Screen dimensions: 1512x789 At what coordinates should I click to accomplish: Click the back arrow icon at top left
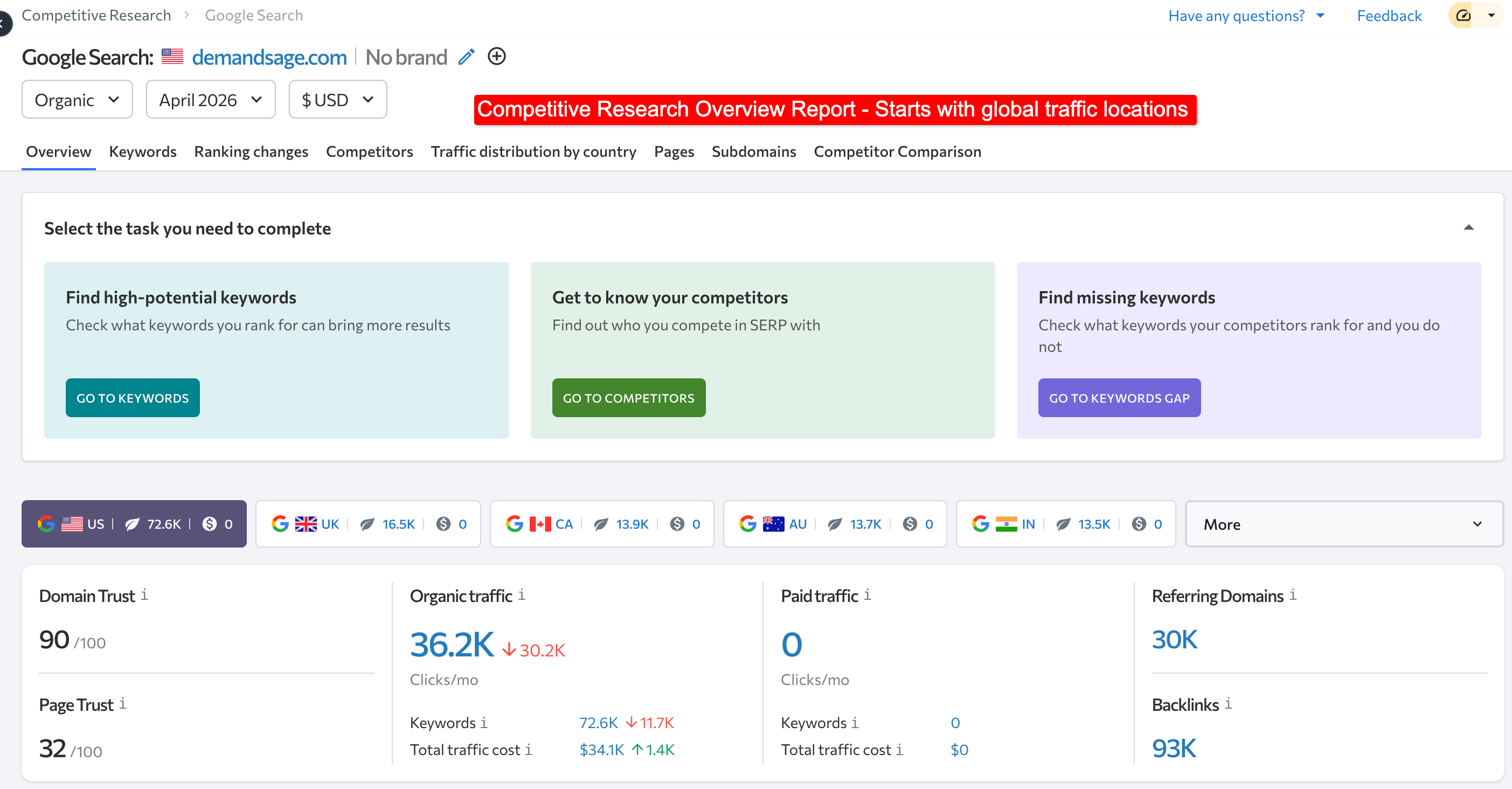pos(2,24)
